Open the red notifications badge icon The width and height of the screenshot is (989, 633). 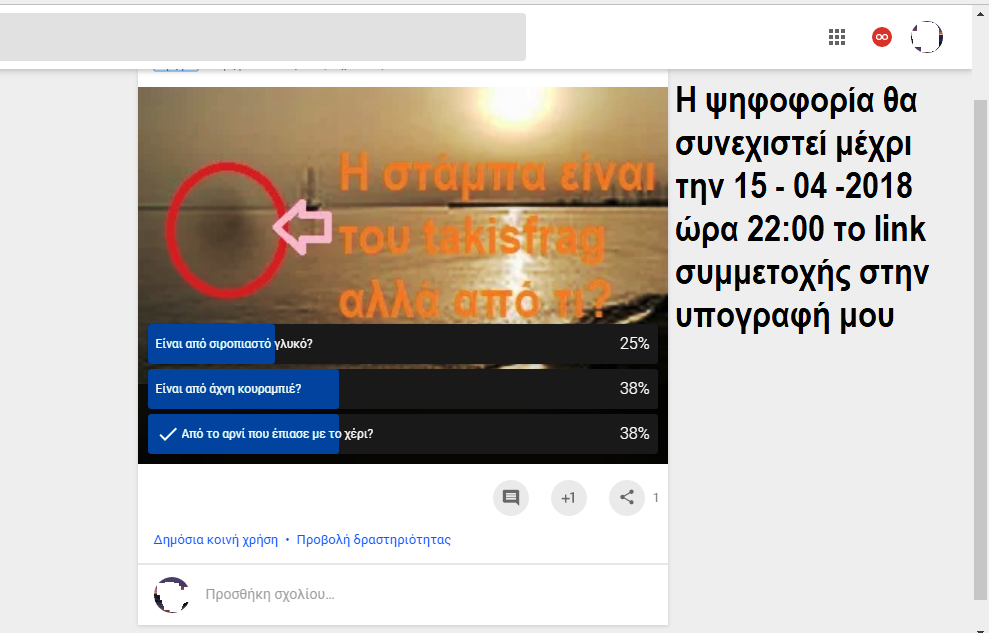[881, 37]
